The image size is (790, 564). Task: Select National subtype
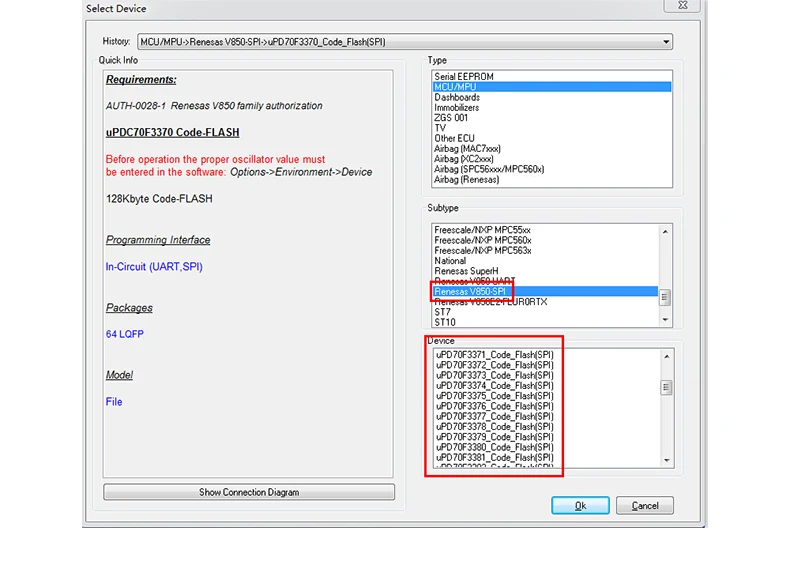545,261
